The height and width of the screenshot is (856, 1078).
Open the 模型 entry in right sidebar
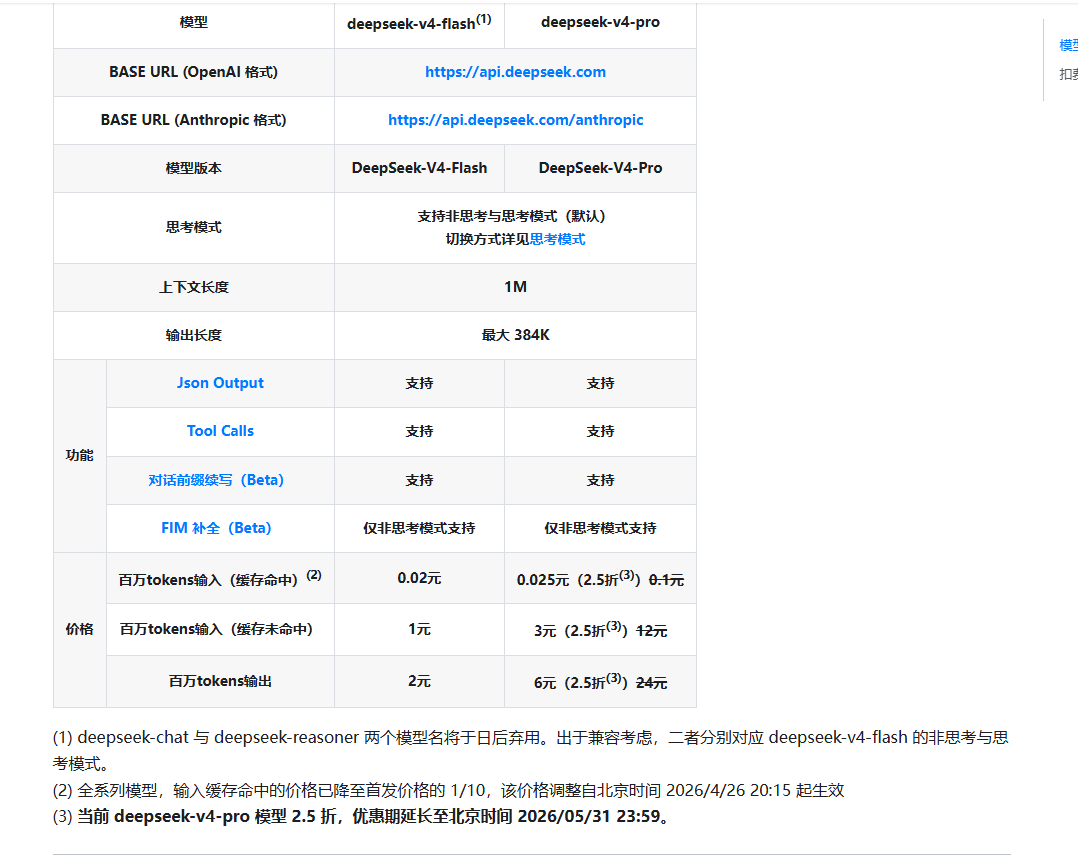(x=1069, y=45)
